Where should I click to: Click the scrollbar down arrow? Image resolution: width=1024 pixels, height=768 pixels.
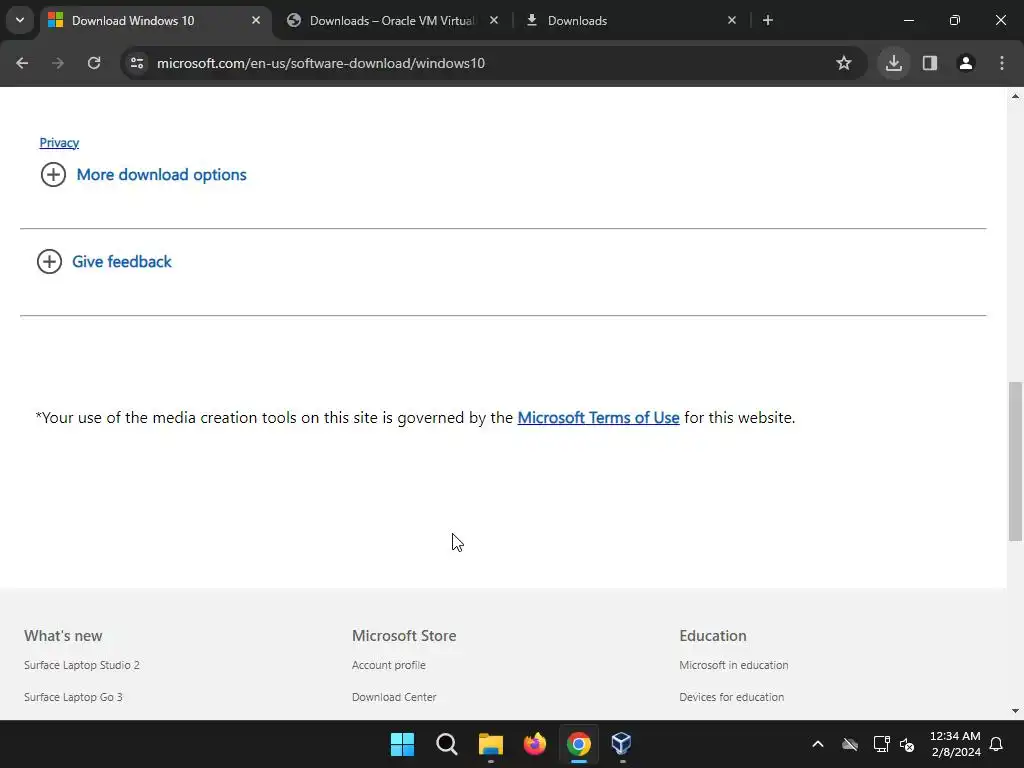click(x=1015, y=711)
